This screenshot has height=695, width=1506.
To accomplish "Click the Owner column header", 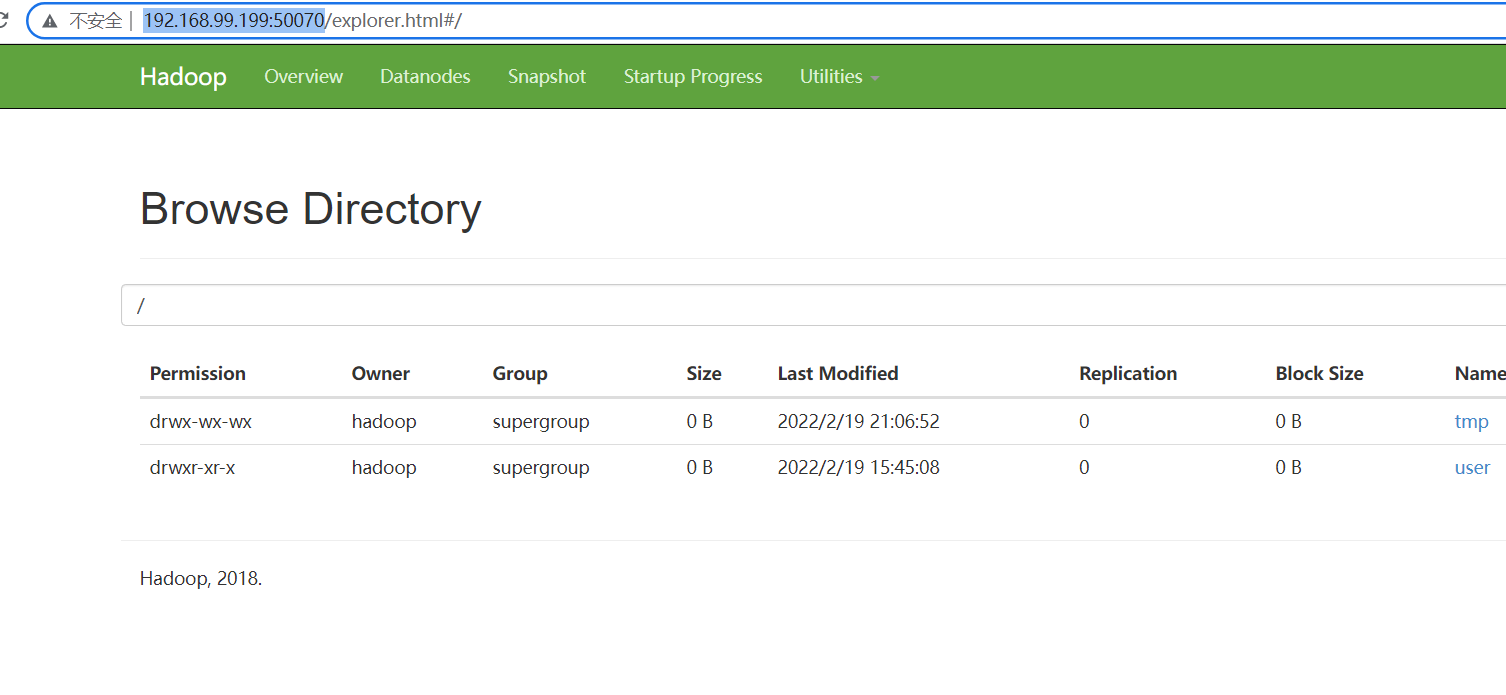I will [x=381, y=374].
